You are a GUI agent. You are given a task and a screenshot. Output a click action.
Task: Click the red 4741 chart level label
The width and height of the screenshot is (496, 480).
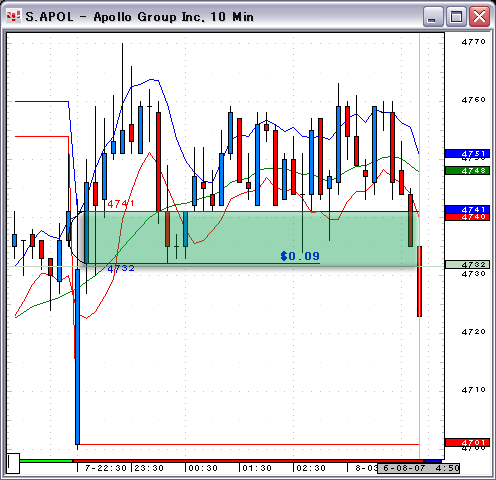tap(121, 204)
